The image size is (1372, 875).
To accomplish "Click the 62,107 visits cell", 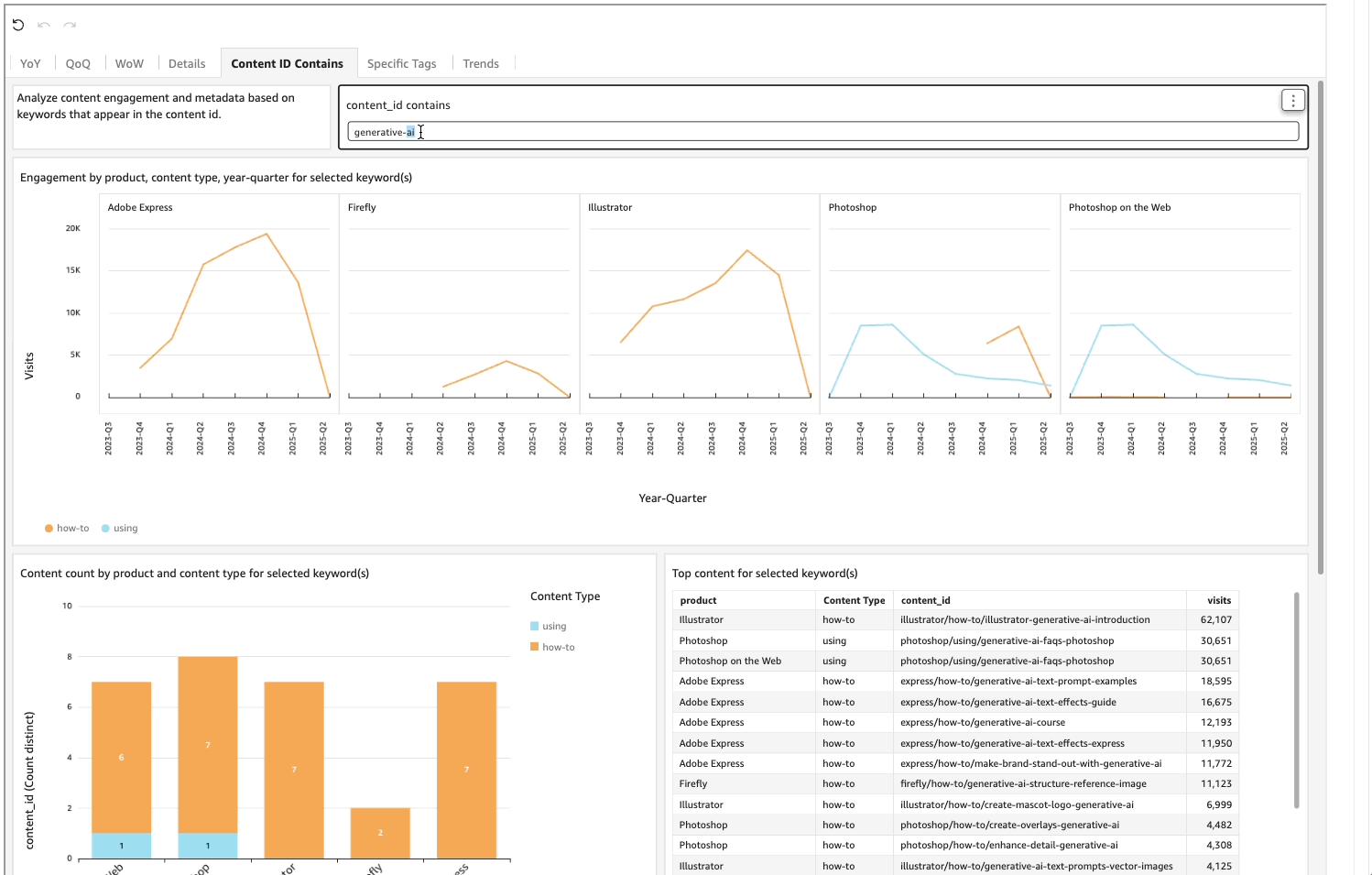I will tap(1216, 619).
